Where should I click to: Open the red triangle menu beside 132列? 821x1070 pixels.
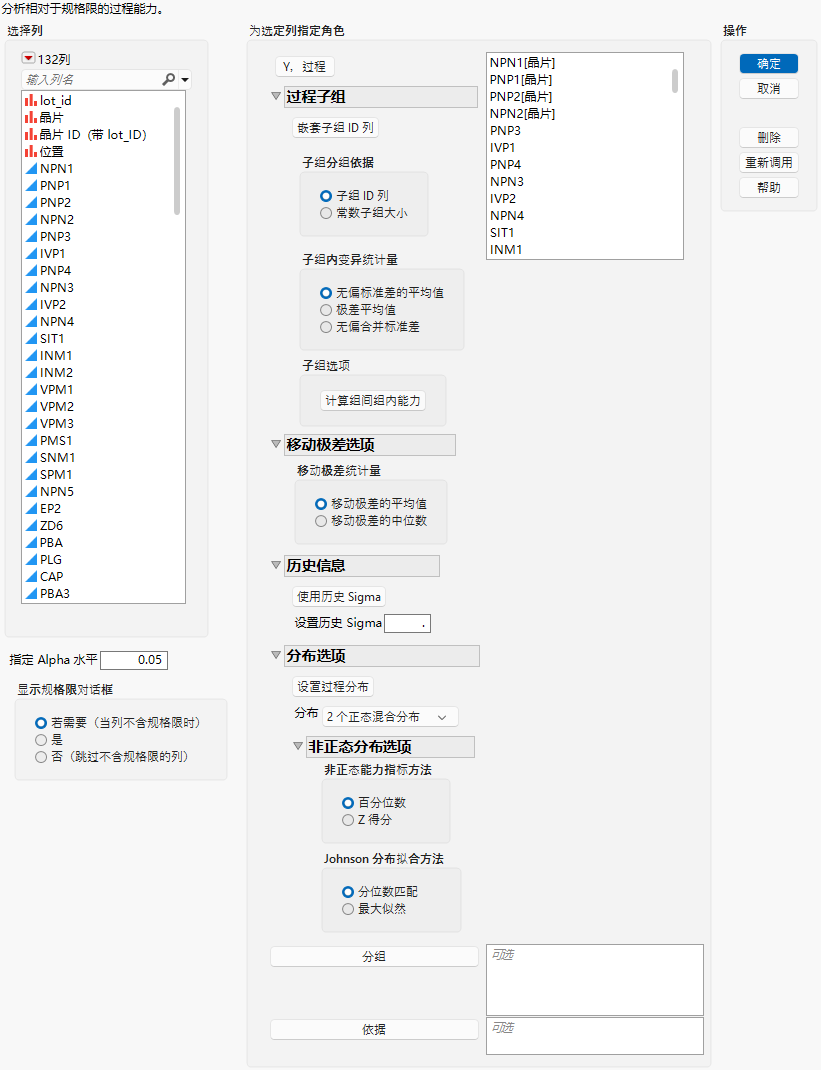point(28,59)
